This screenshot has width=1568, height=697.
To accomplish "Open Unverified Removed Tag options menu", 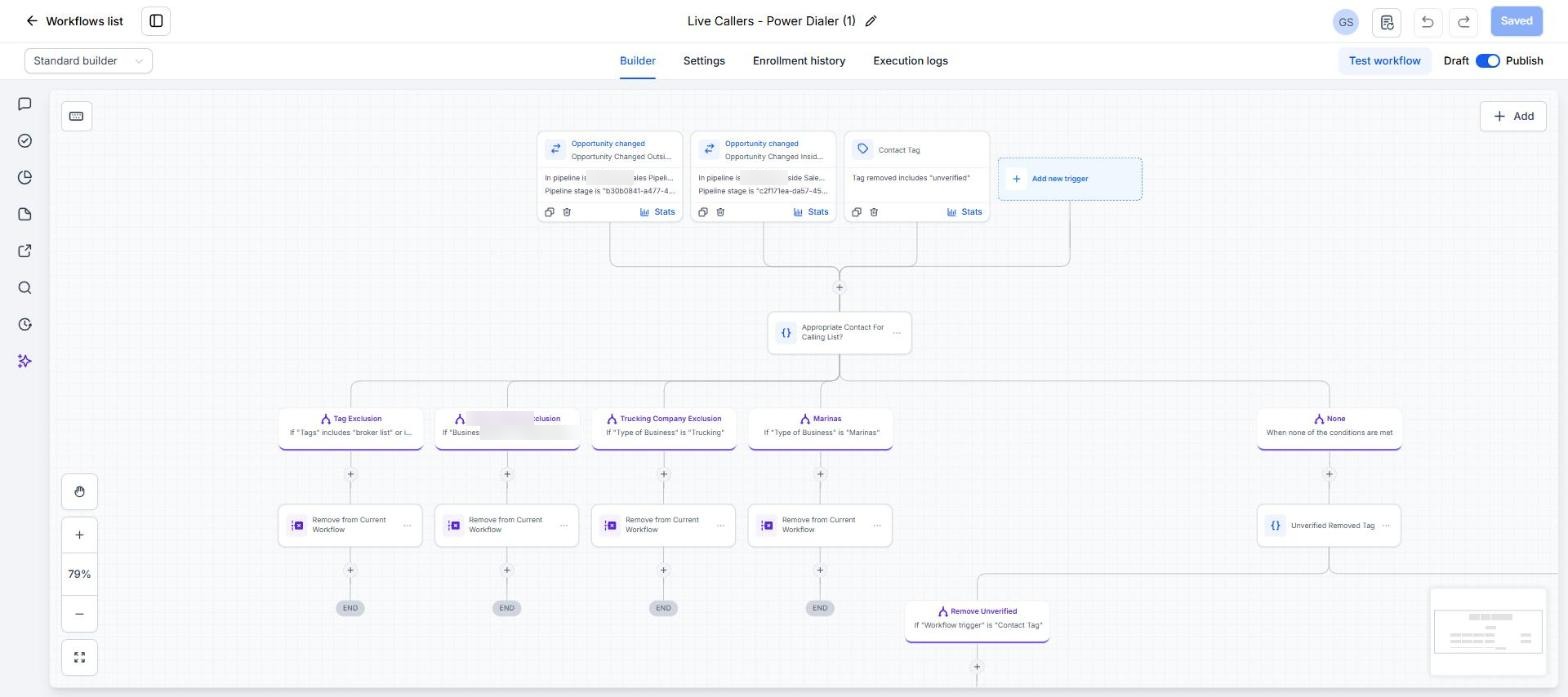I will tap(1386, 526).
